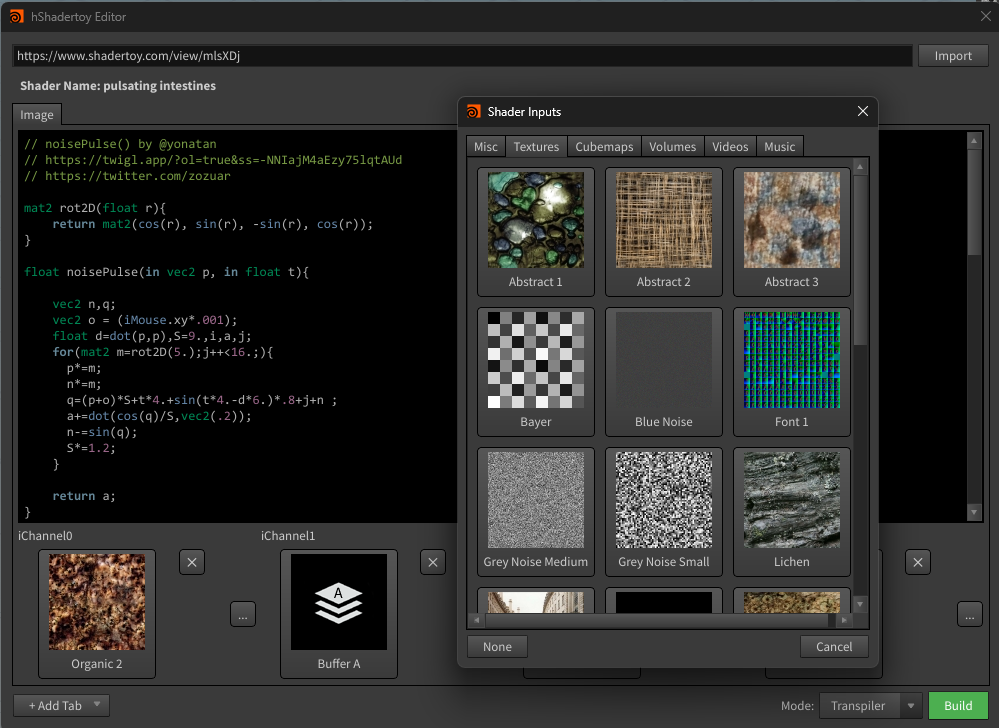Click 'float noisePulse' function declaration line
This screenshot has height=728, width=999.
pos(166,273)
